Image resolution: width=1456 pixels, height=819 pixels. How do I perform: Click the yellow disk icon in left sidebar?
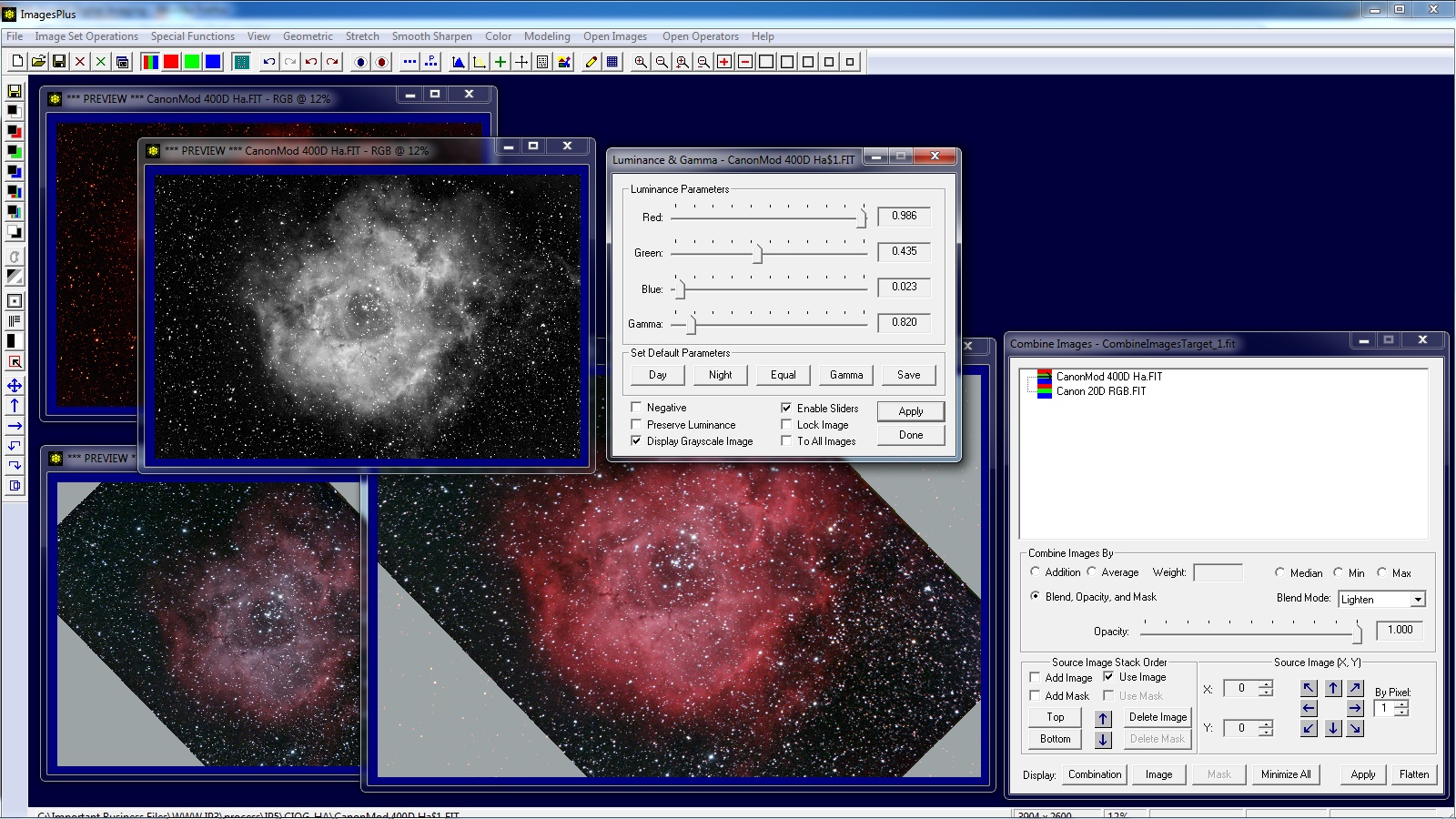click(15, 91)
